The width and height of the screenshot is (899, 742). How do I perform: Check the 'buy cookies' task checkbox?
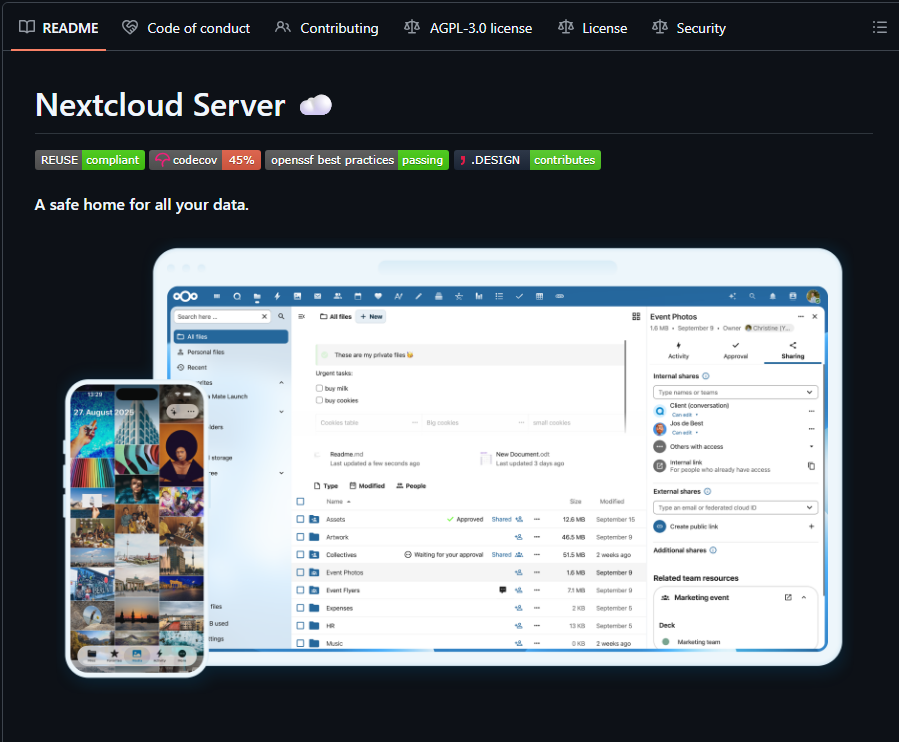point(319,400)
